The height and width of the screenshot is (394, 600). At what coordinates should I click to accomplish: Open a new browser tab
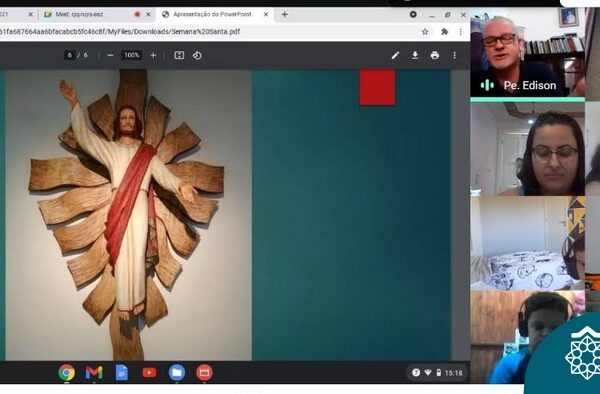[284, 15]
